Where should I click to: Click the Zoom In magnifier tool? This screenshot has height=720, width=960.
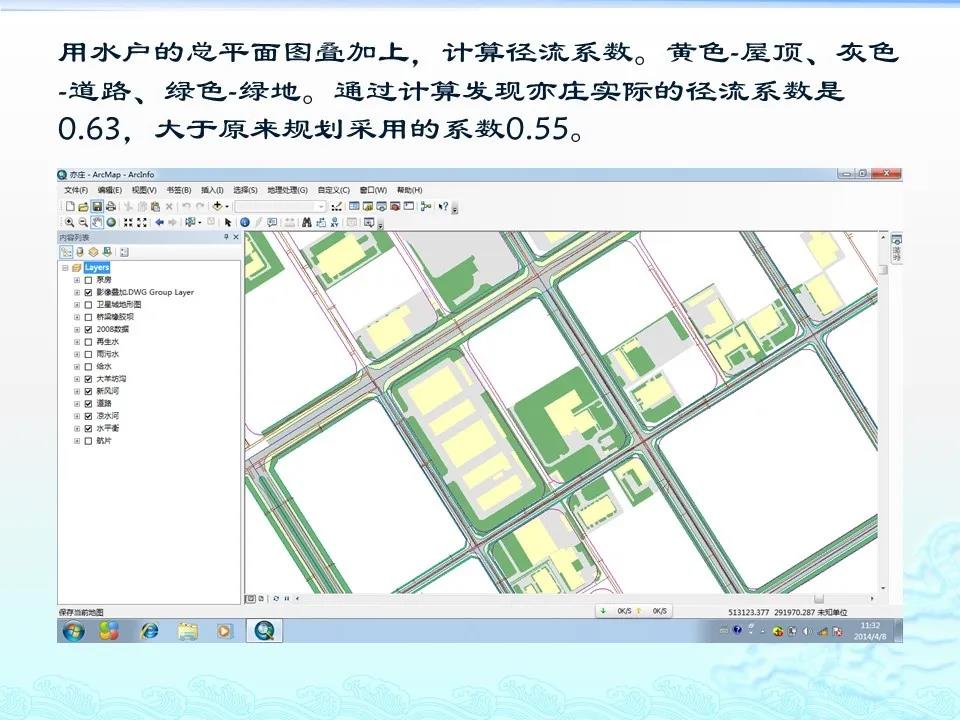click(69, 222)
